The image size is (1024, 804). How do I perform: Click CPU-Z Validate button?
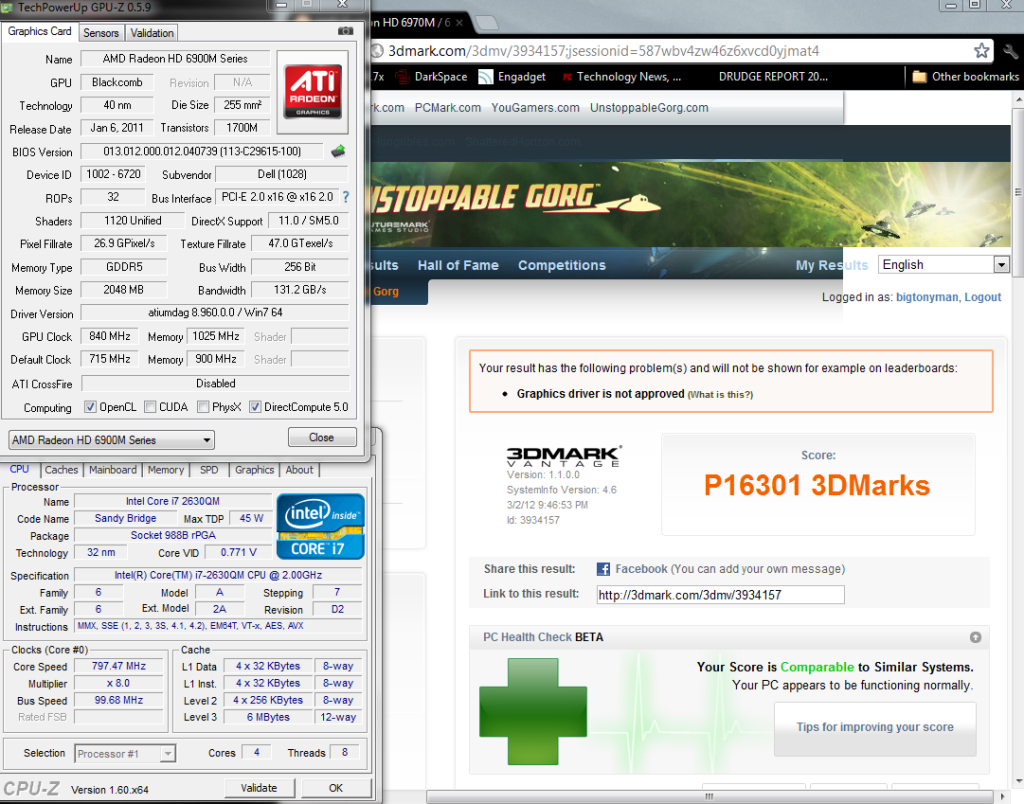259,788
